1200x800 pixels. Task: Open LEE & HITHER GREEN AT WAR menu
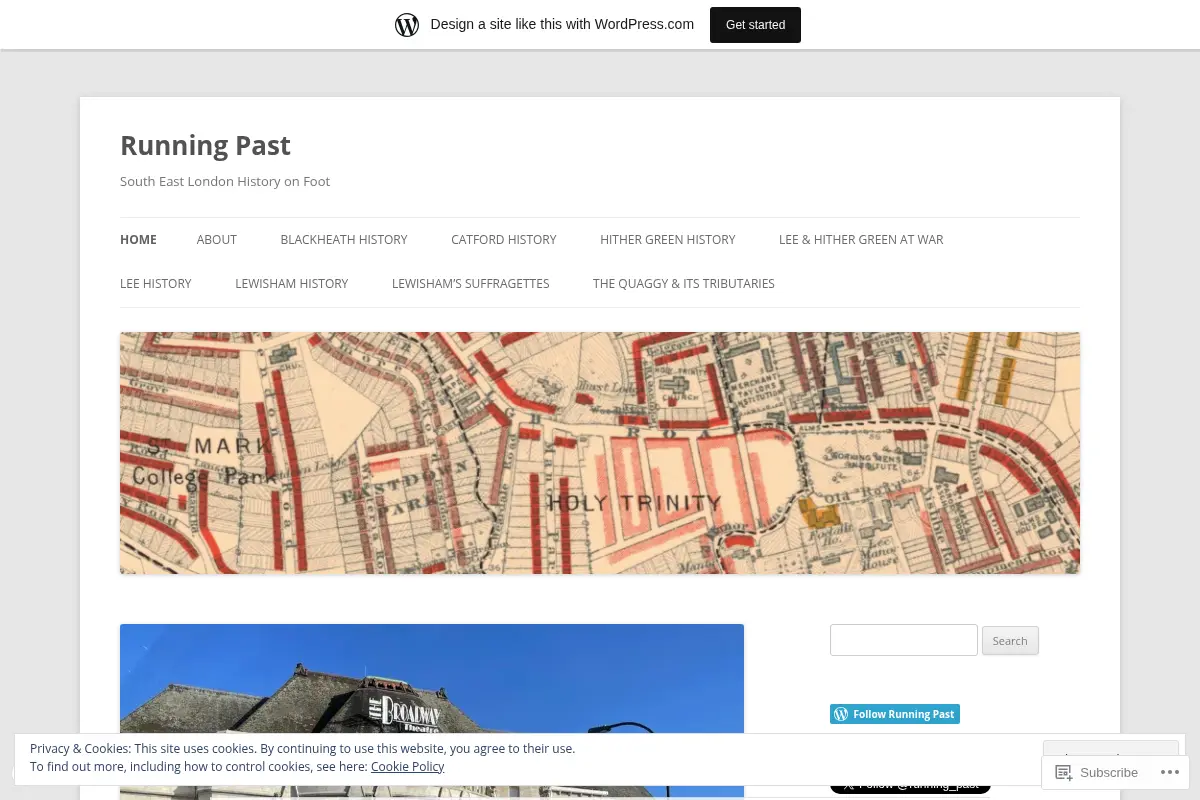[861, 240]
